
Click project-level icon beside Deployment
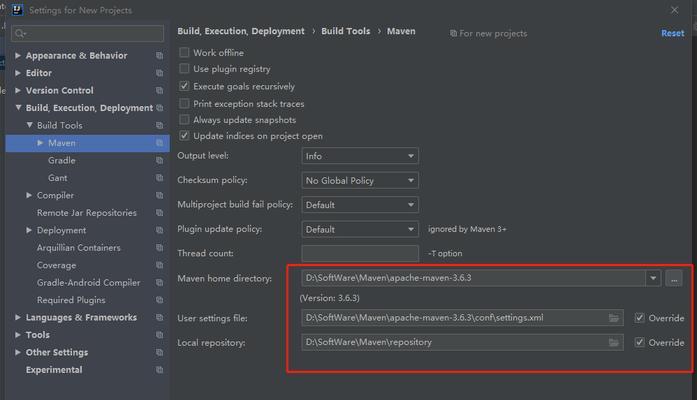point(160,230)
